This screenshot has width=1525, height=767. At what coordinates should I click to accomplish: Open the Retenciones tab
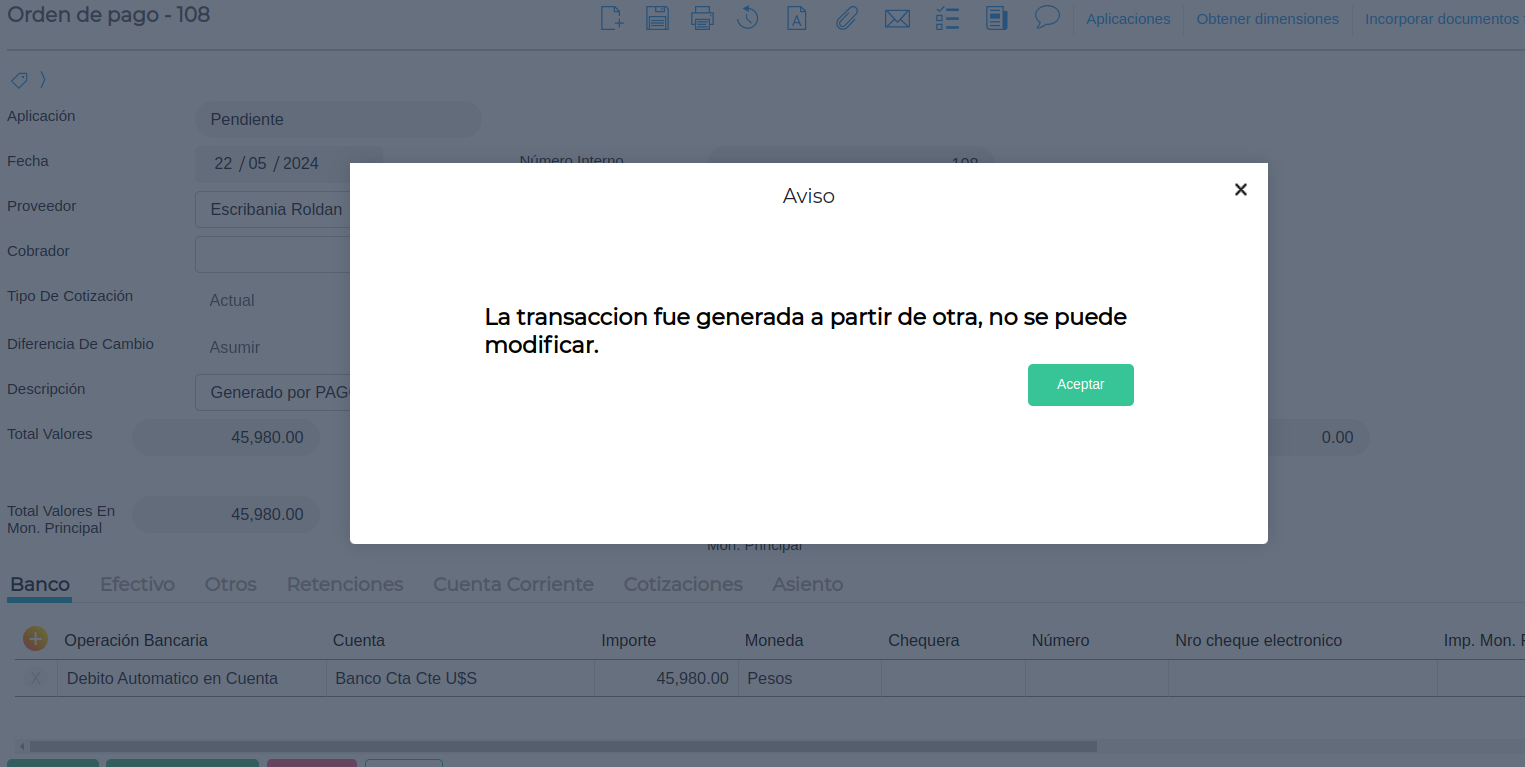coord(345,584)
